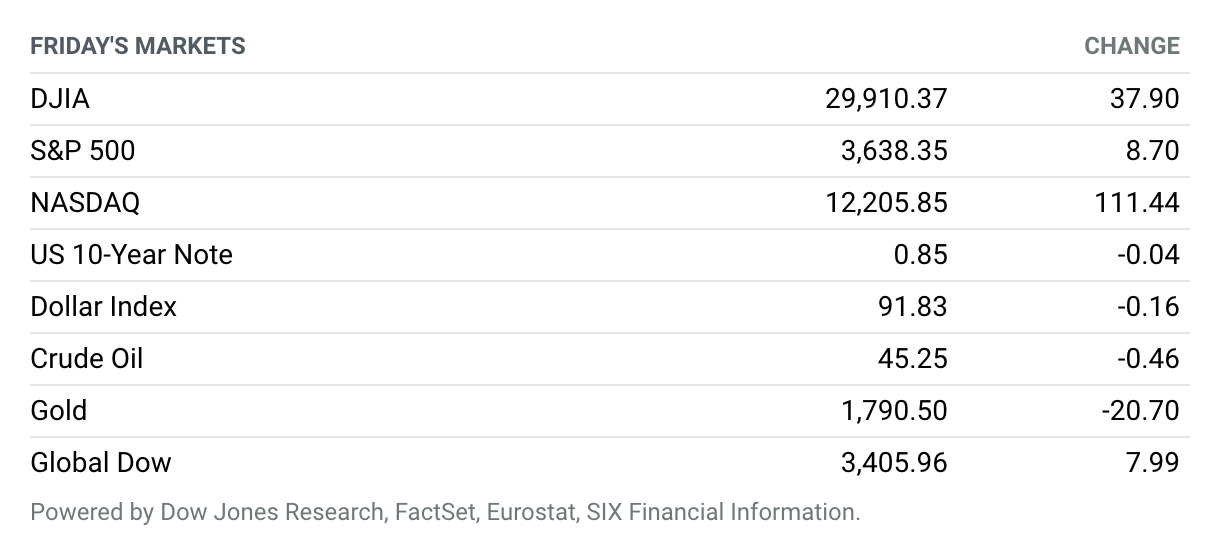Click the NASDAQ change value 111.44

pyautogui.click(x=1138, y=203)
